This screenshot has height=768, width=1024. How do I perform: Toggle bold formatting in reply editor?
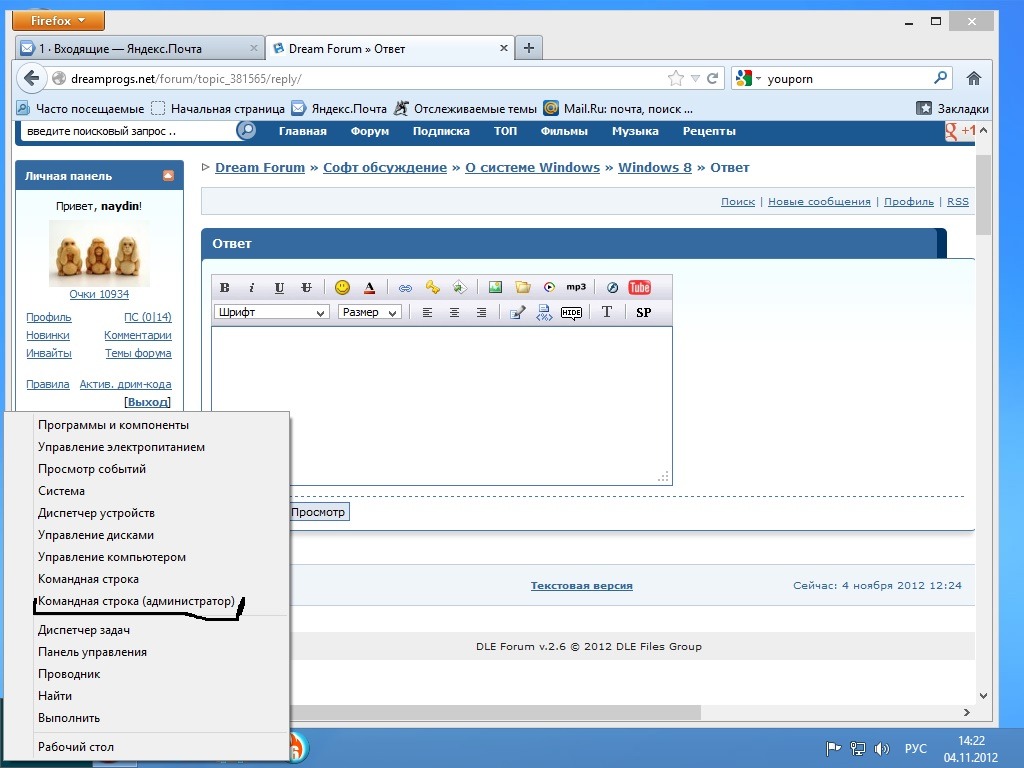[x=225, y=288]
